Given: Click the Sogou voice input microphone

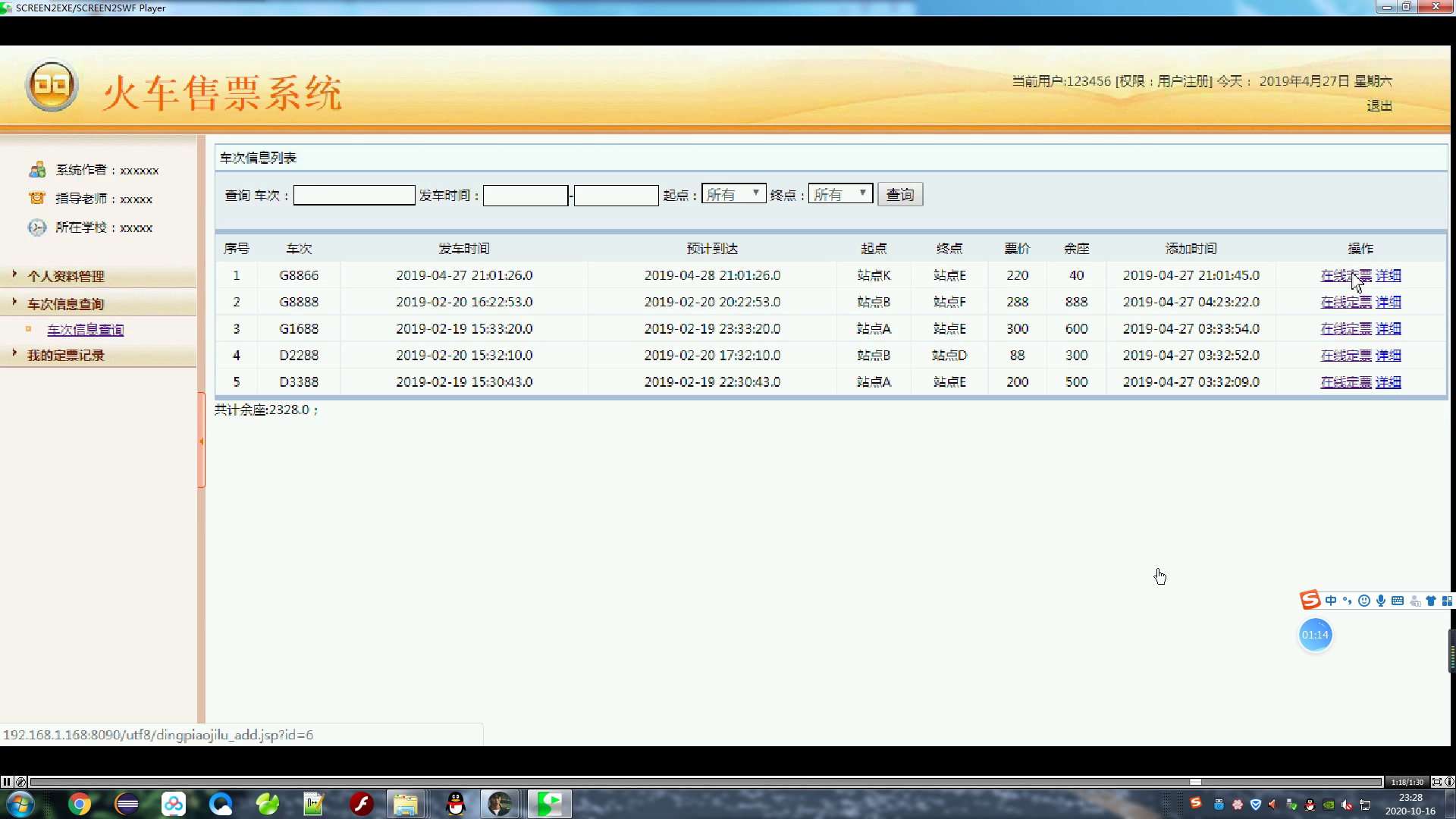Looking at the screenshot, I should click(x=1381, y=601).
